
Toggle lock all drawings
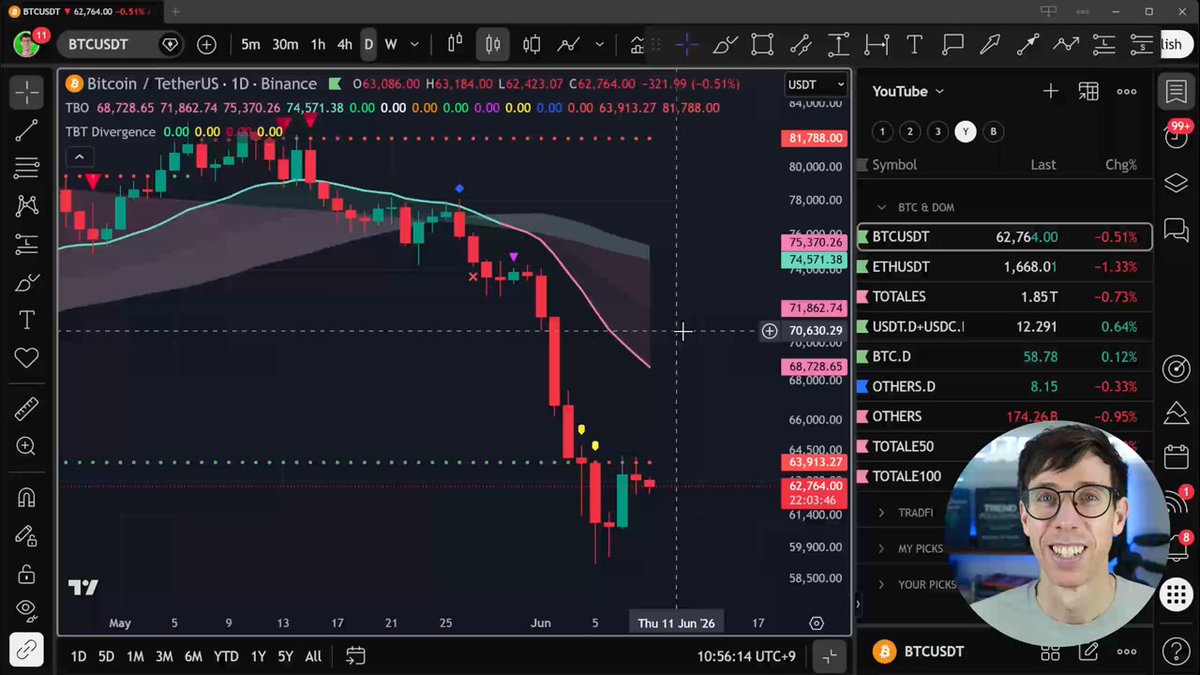tap(27, 574)
